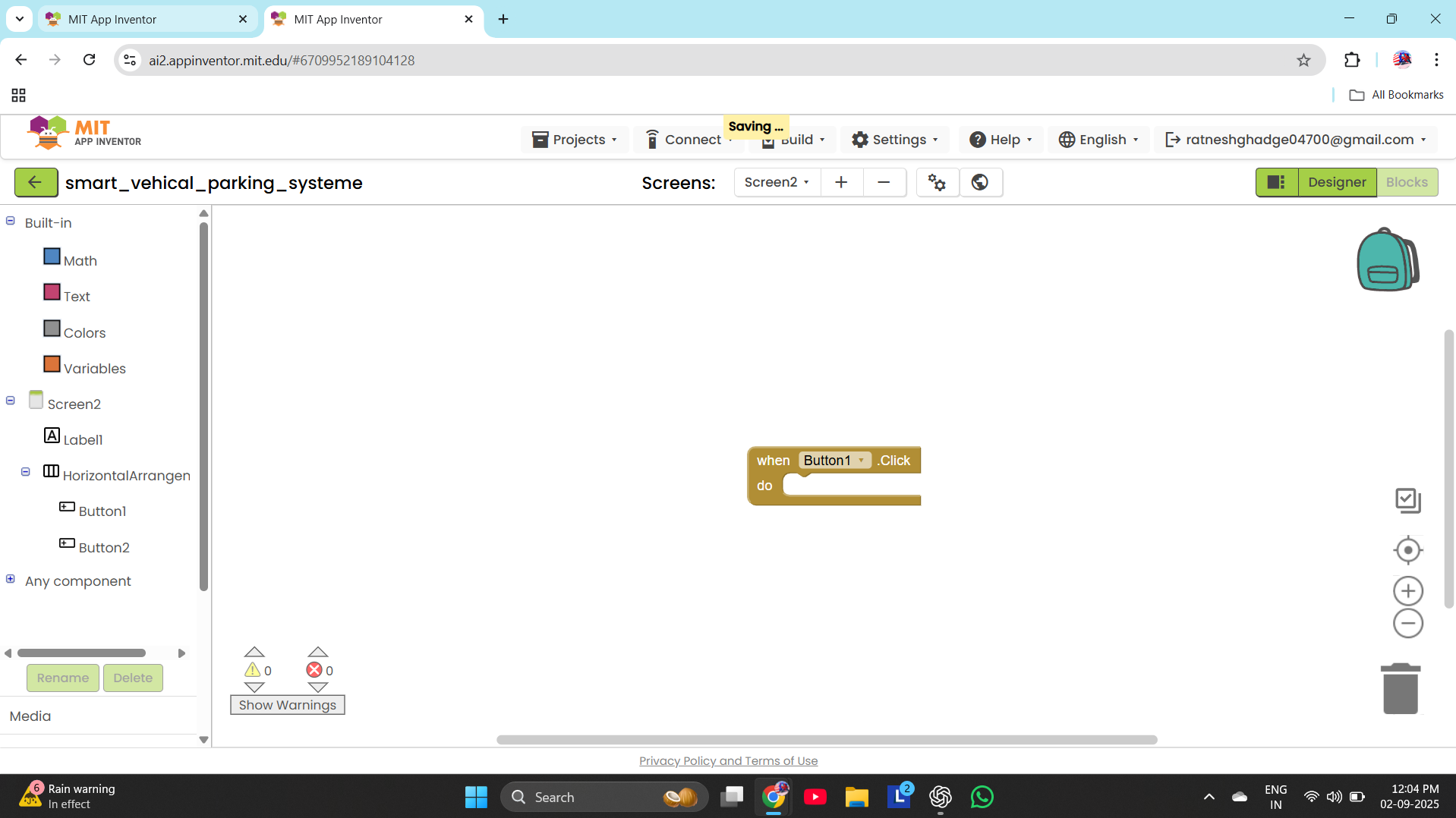Viewport: 1456px width, 818px height.
Task: Open the Settings menu
Action: tap(894, 140)
